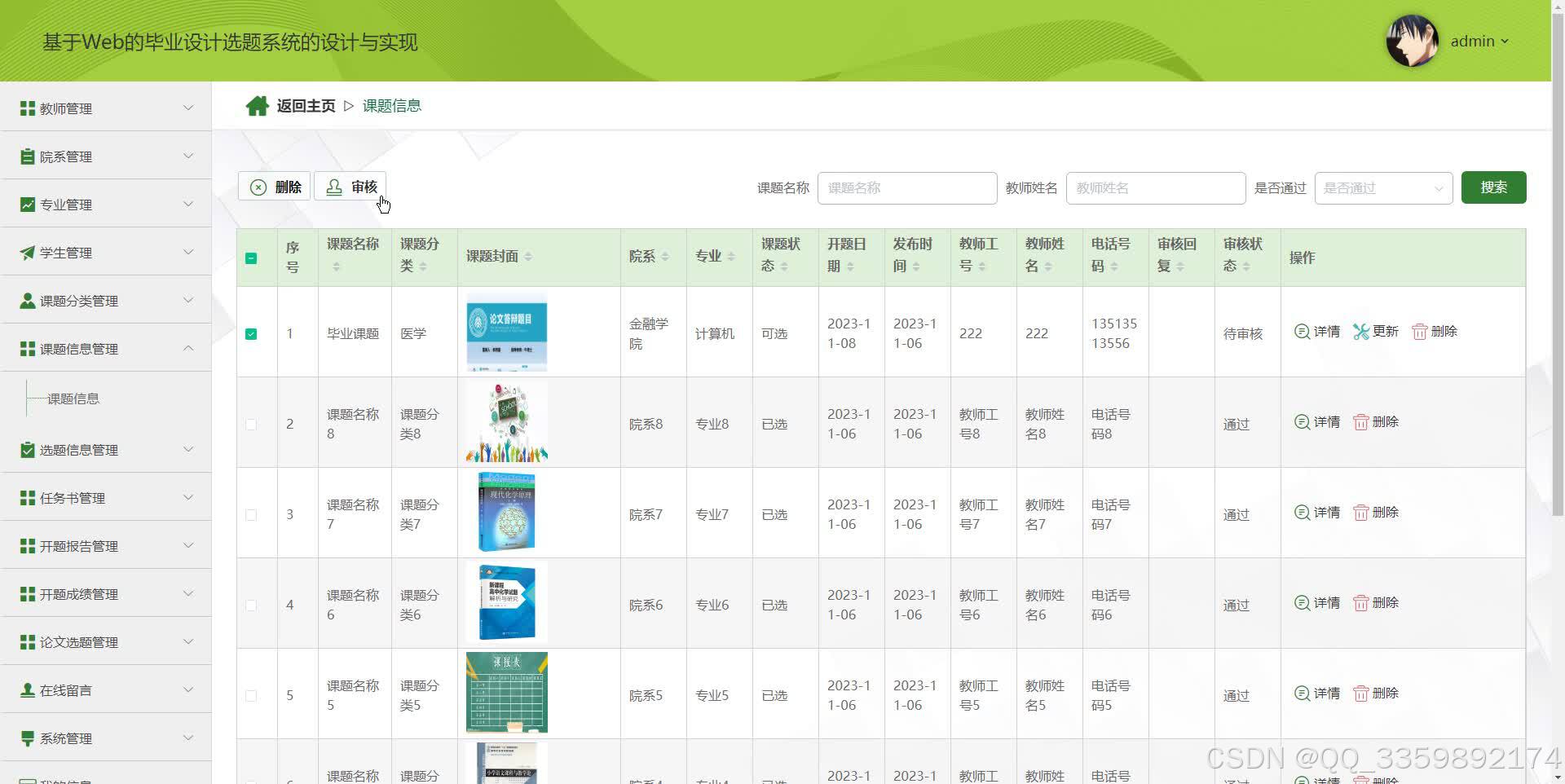Screen dimensions: 1565x784
Task: Expand 选题信息管理 chevron
Action: [188, 450]
